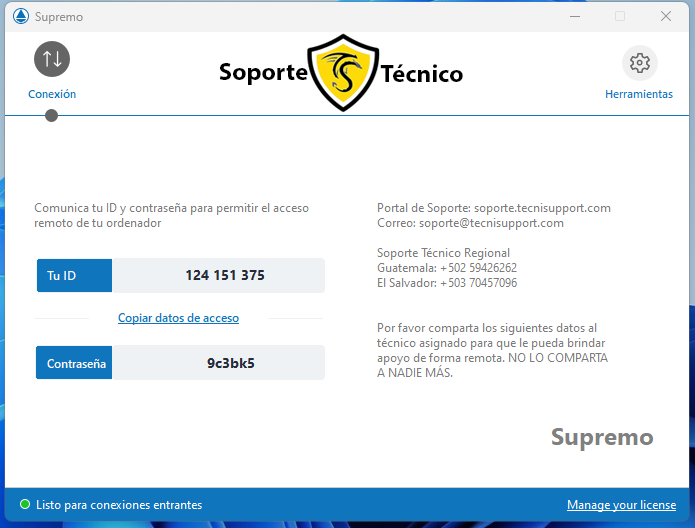Click the Copiar datos de acceso link
This screenshot has width=695, height=528.
178,318
